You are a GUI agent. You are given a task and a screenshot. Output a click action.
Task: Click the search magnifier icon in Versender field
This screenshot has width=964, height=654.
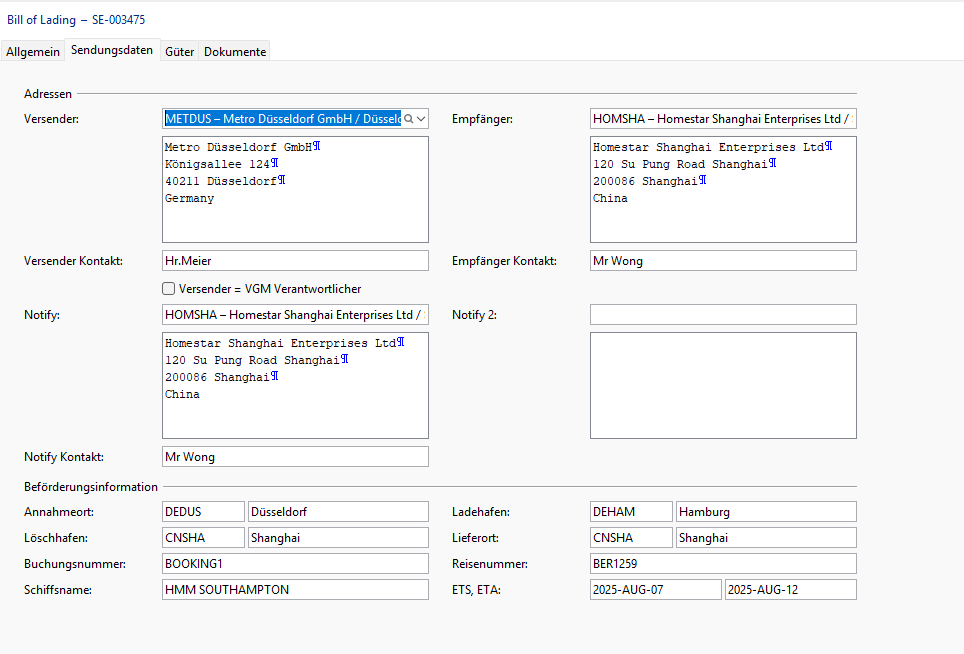pos(408,119)
